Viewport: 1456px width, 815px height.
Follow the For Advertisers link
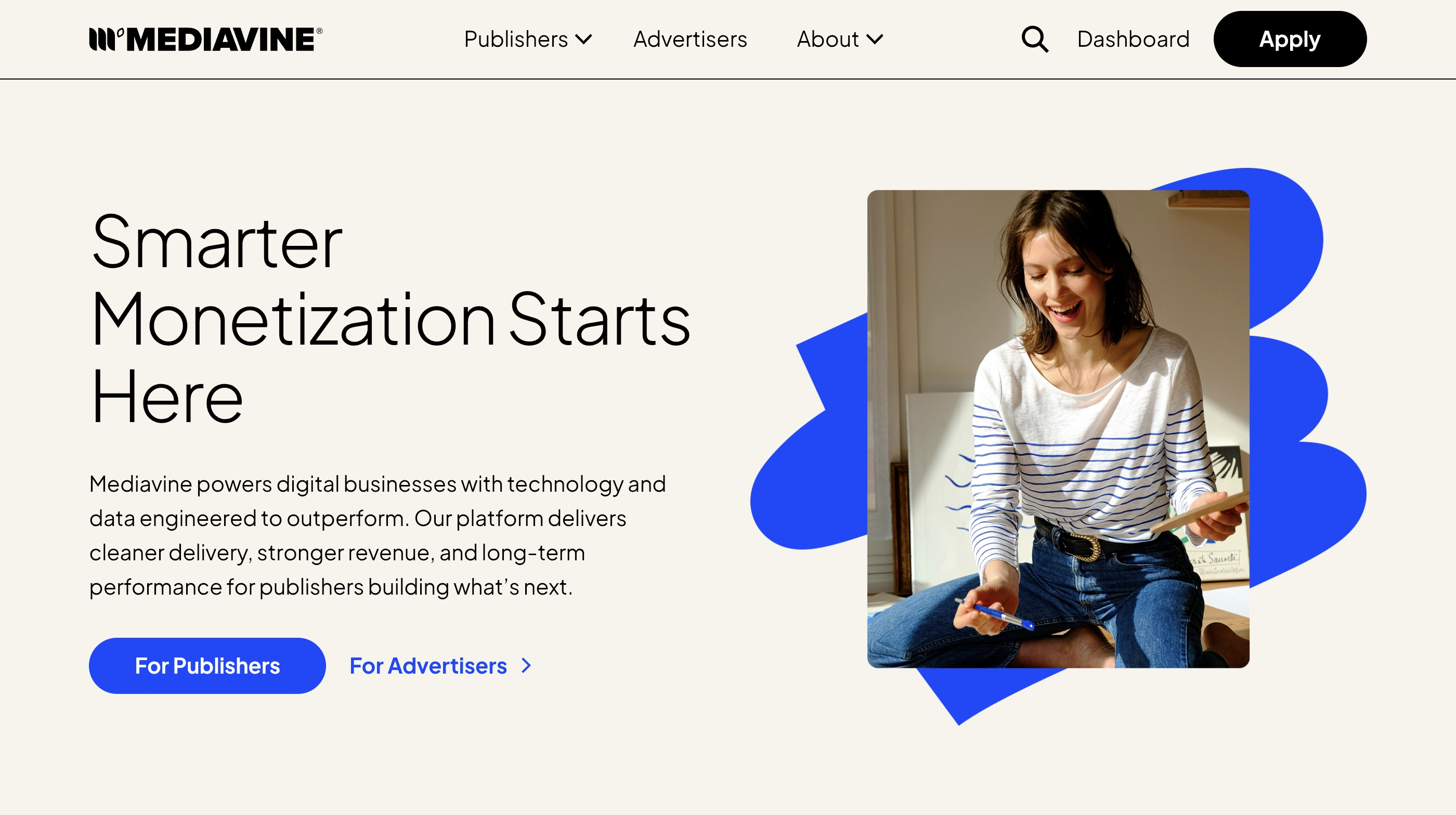tap(428, 666)
